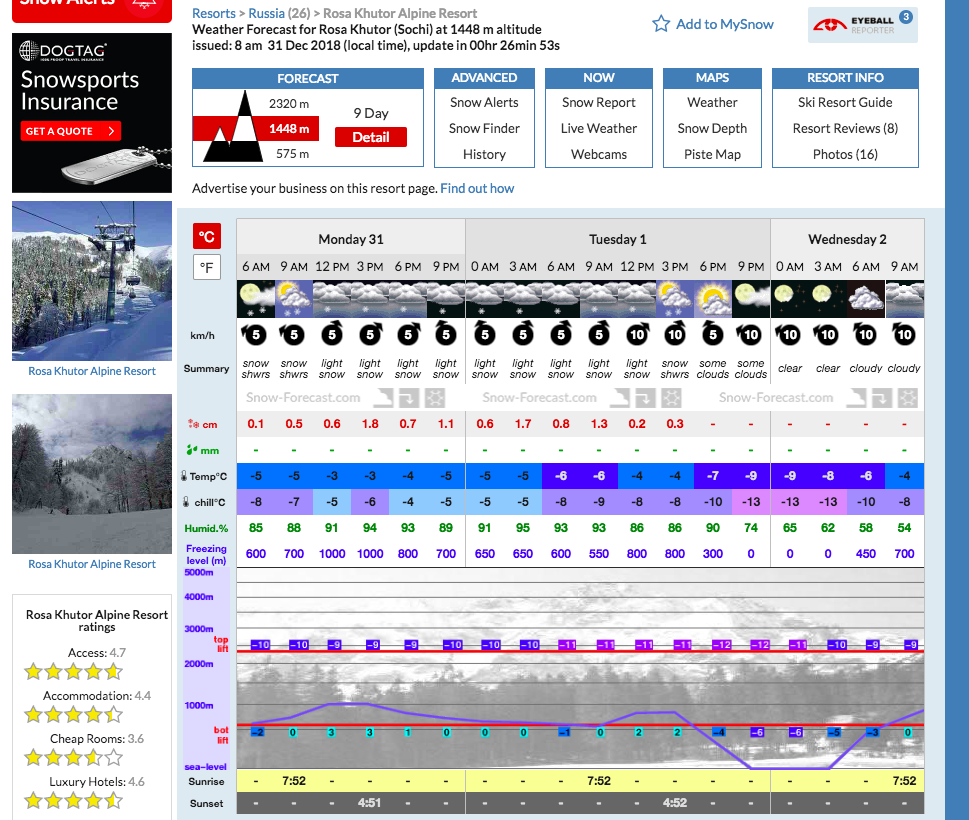The width and height of the screenshot is (969, 820).
Task: Click the Monday 3 PM wind icon
Action: [x=370, y=334]
